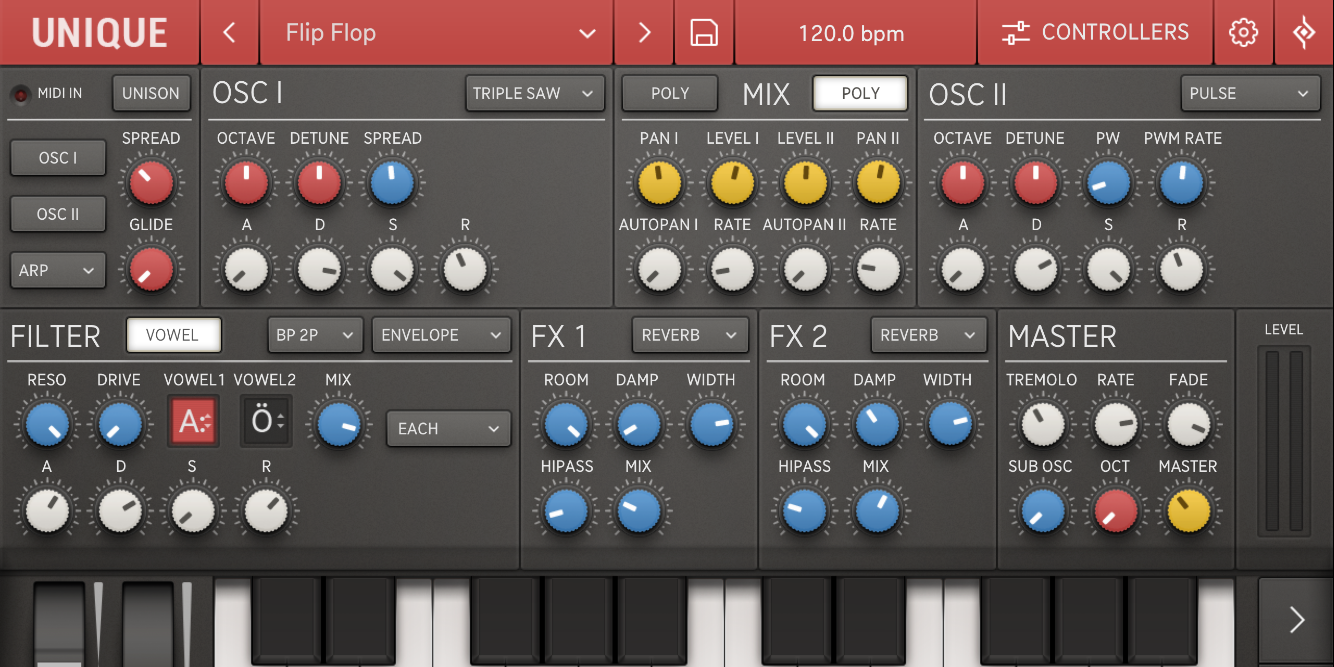Open the TRIPLE SAW waveform dropdown
The image size is (1334, 667).
pos(535,93)
